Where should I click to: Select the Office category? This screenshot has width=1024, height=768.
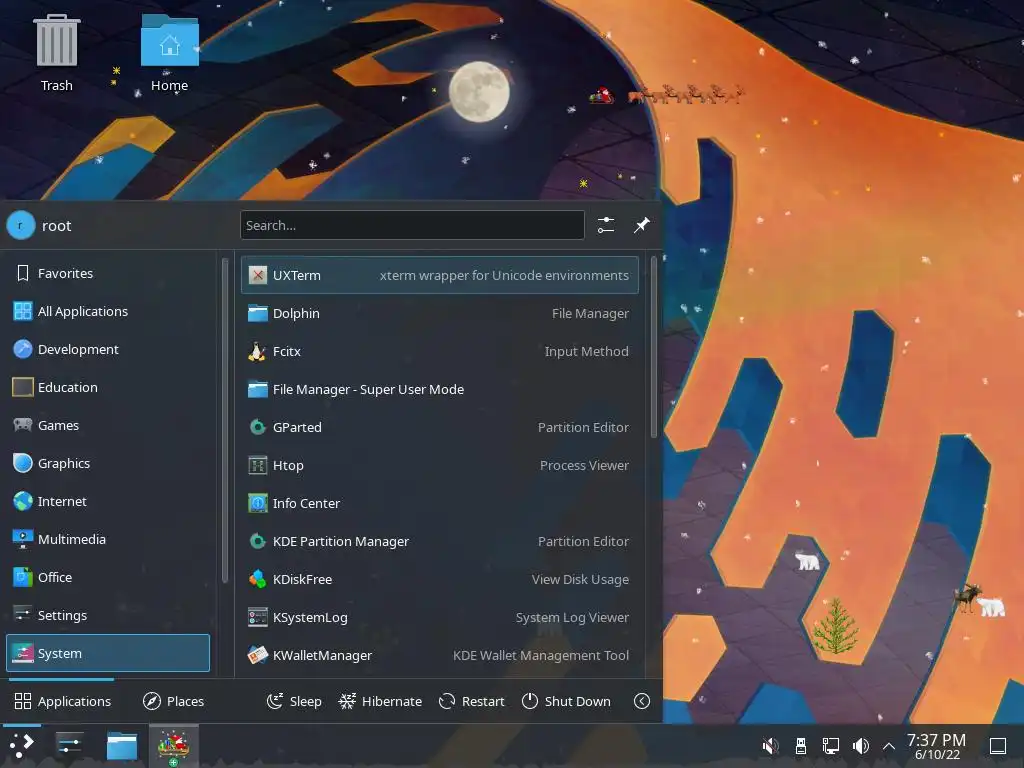[x=108, y=577]
